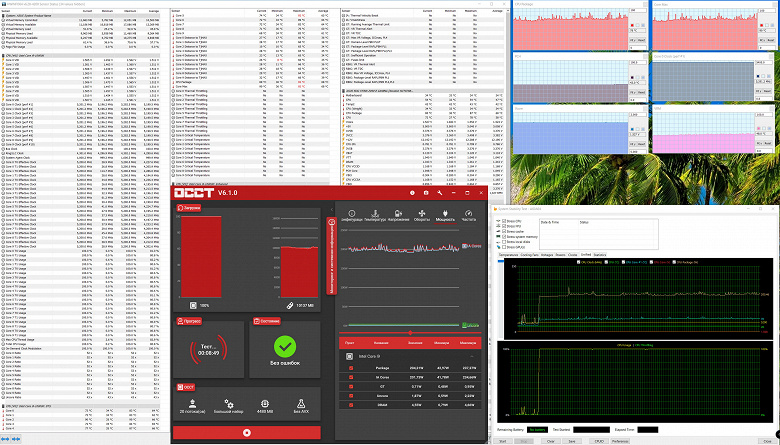Enable Stress GPU(s) in AIDA64
The width and height of the screenshot is (780, 445).
point(504,247)
